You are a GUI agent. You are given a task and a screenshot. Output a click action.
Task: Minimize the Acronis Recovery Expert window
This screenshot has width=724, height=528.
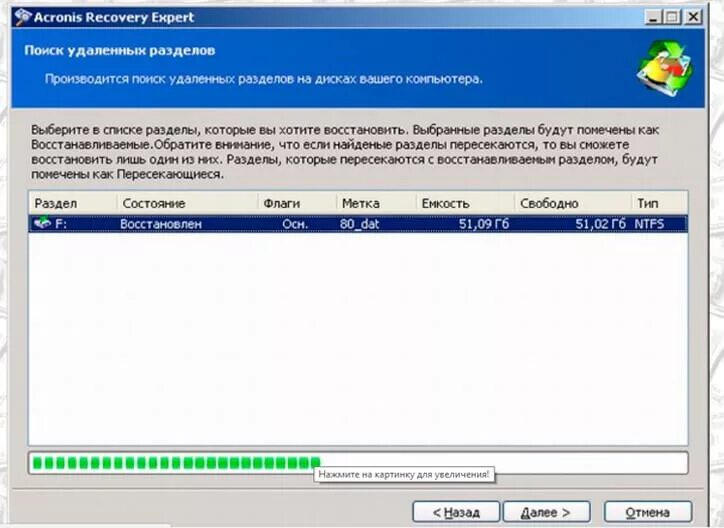coord(653,18)
